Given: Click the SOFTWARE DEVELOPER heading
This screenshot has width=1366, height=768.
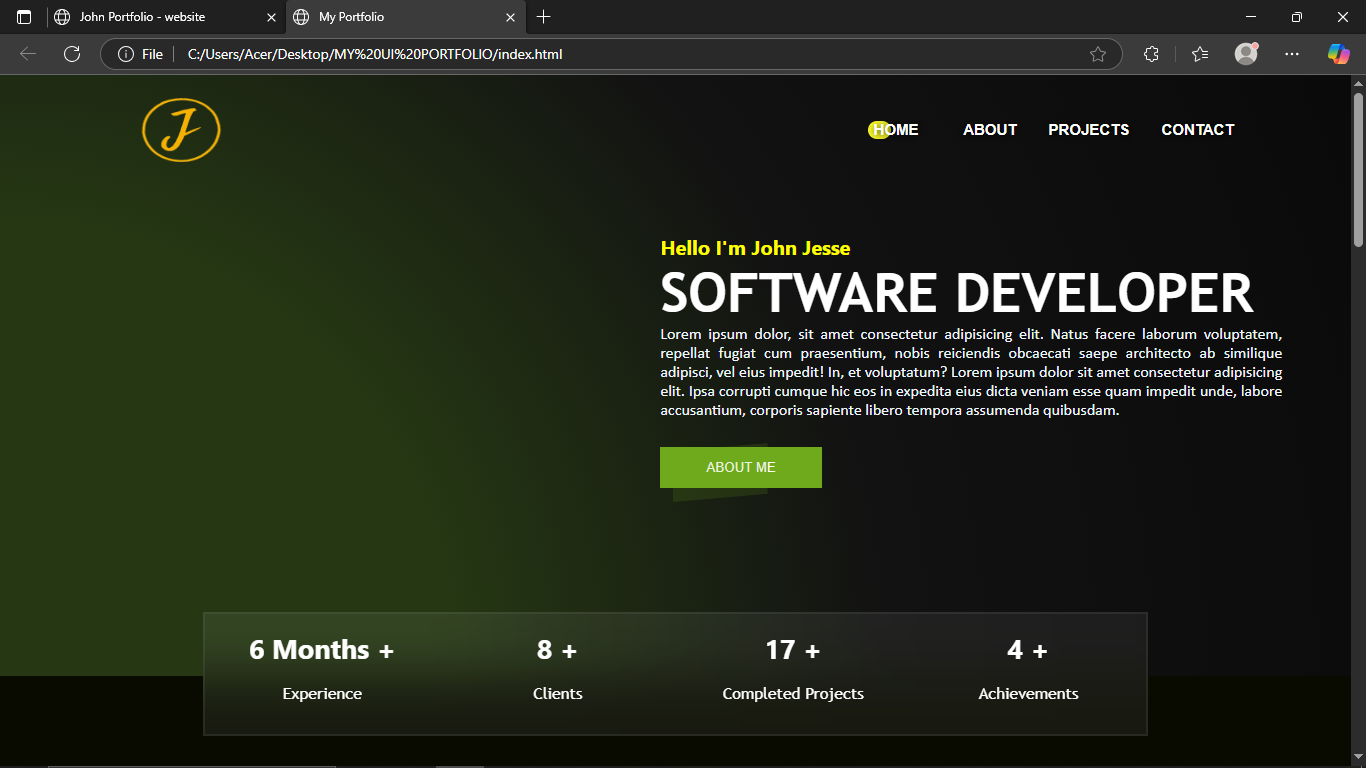Looking at the screenshot, I should (956, 293).
